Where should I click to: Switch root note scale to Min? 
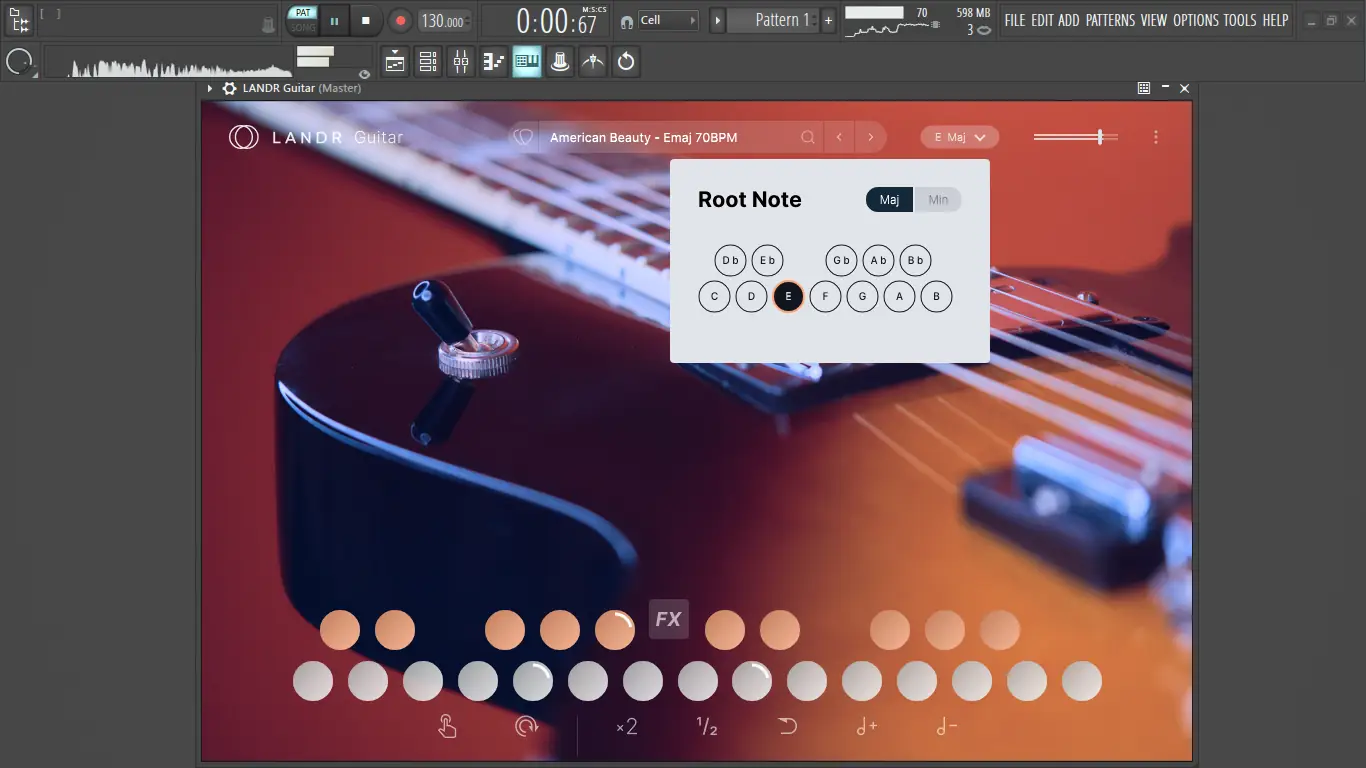pyautogui.click(x=938, y=200)
